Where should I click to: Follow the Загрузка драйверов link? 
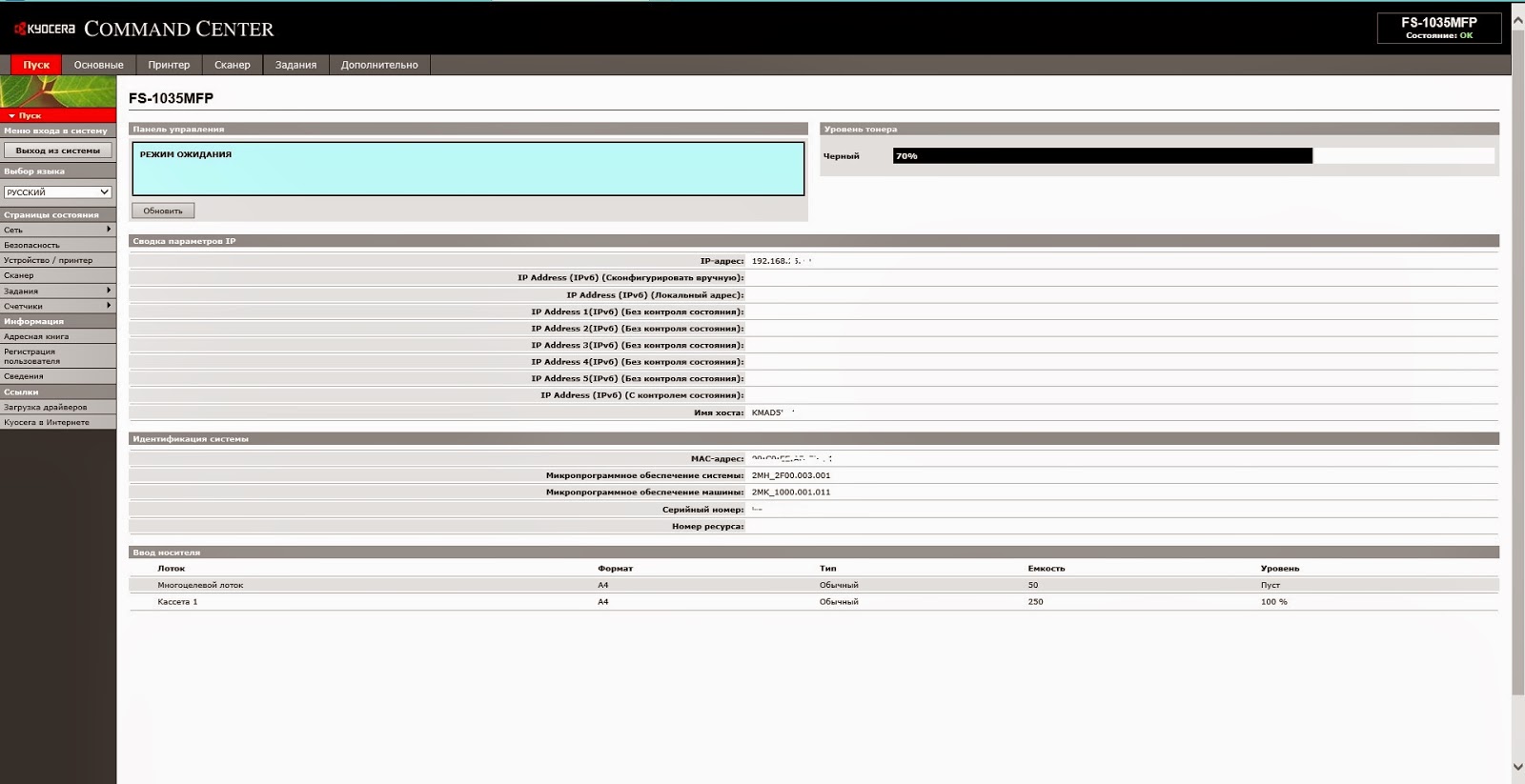click(x=58, y=407)
